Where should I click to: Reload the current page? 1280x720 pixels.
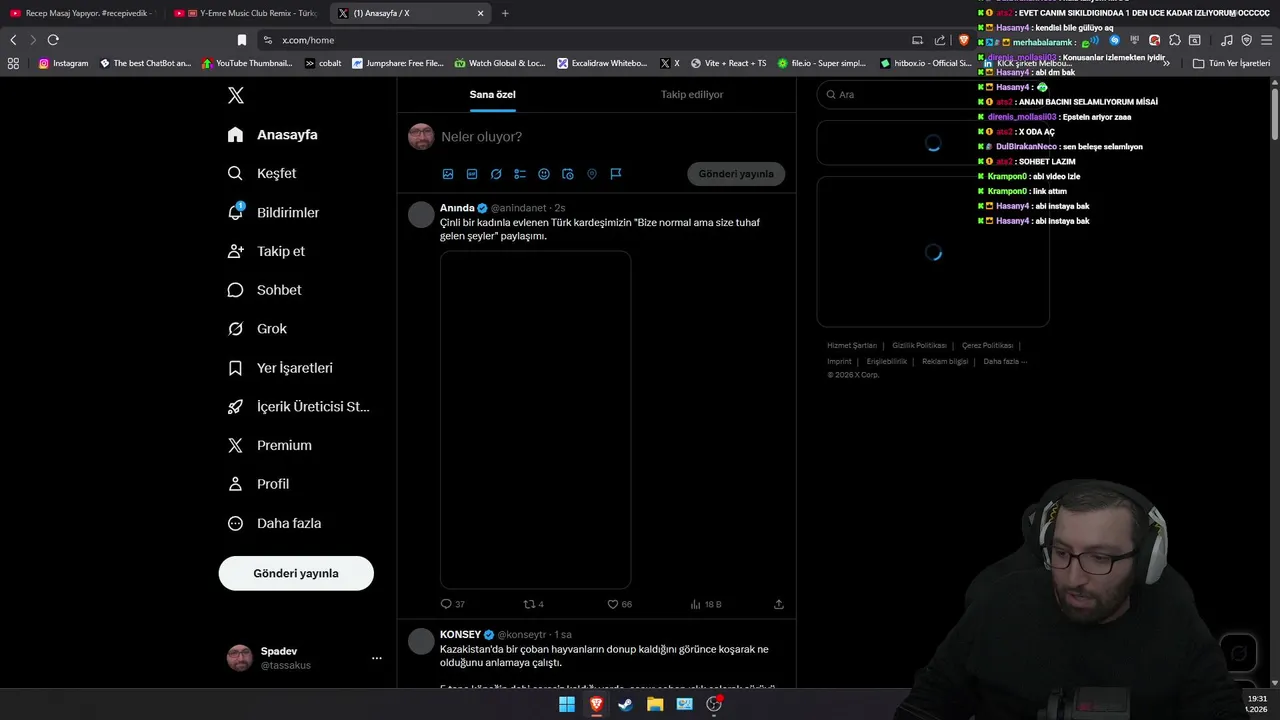pos(53,40)
